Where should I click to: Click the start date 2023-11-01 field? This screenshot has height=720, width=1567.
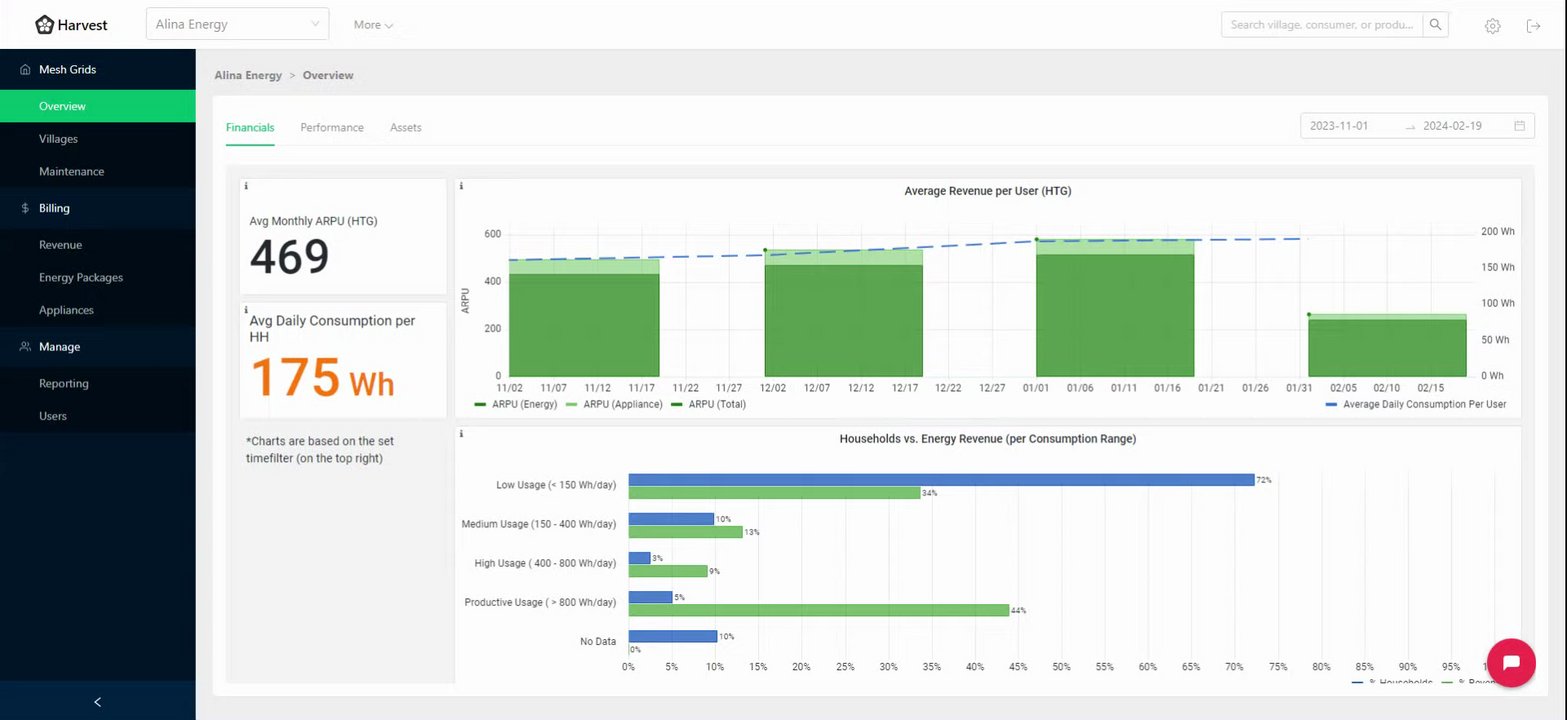point(1339,126)
